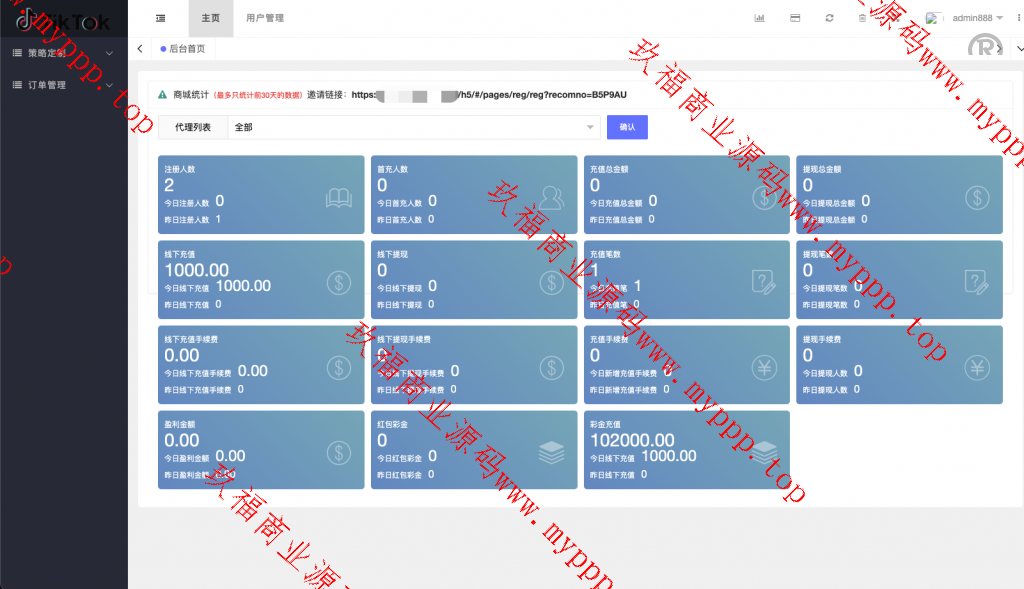Screen dimensions: 1024x589
Task: Click the warning triangle beside 商城统计
Action: (x=162, y=95)
